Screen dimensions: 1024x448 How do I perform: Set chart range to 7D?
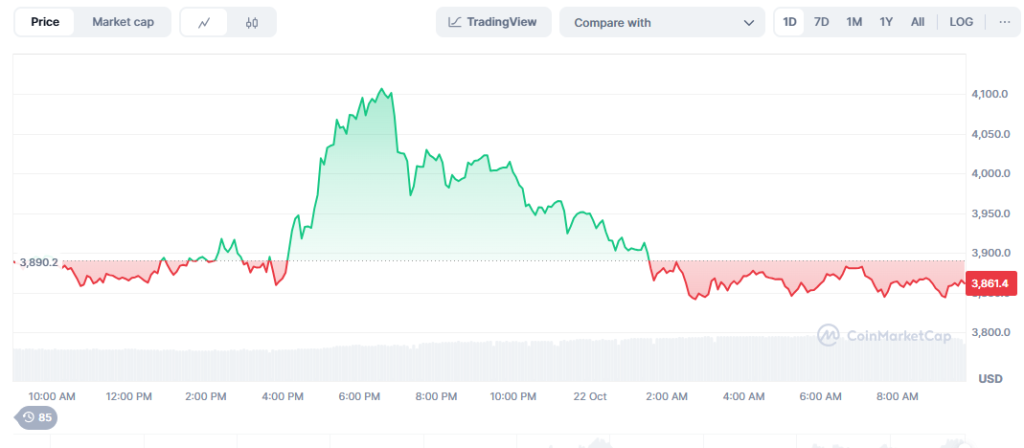click(821, 22)
